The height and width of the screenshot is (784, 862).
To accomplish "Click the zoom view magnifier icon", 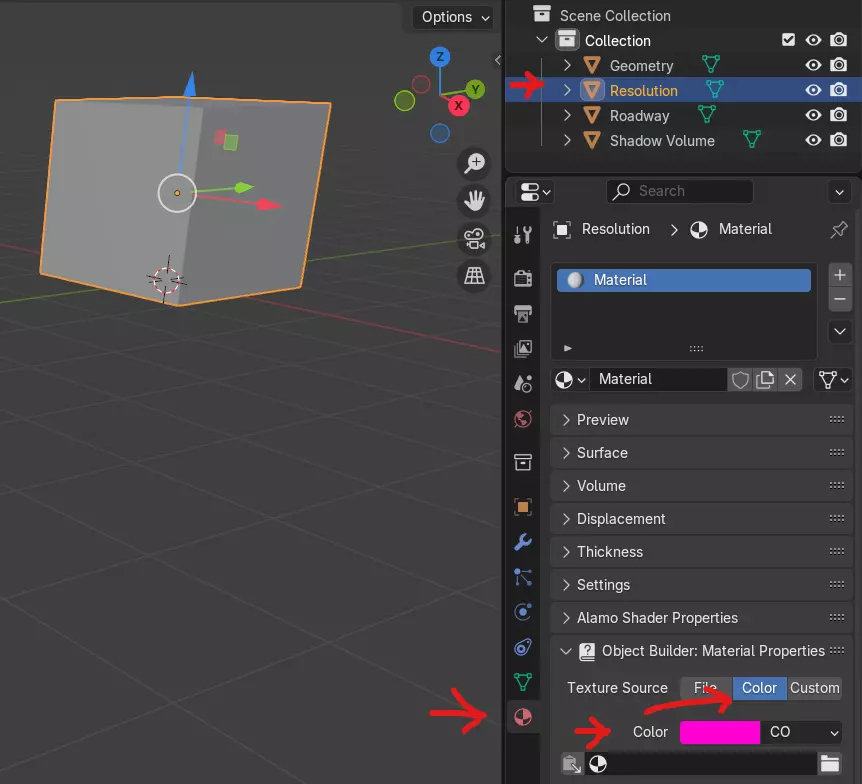I will pos(474,163).
